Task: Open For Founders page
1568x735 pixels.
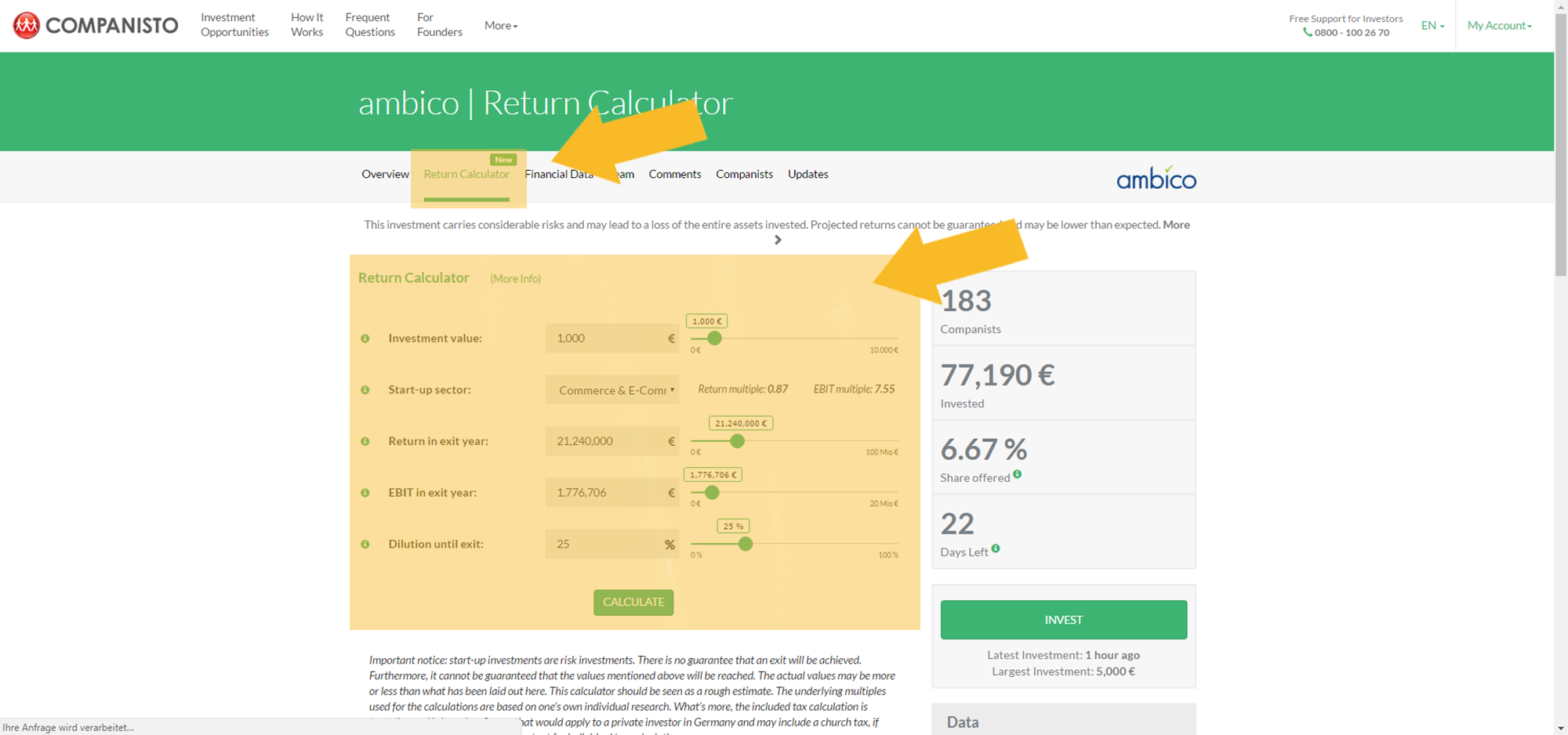Action: [439, 24]
